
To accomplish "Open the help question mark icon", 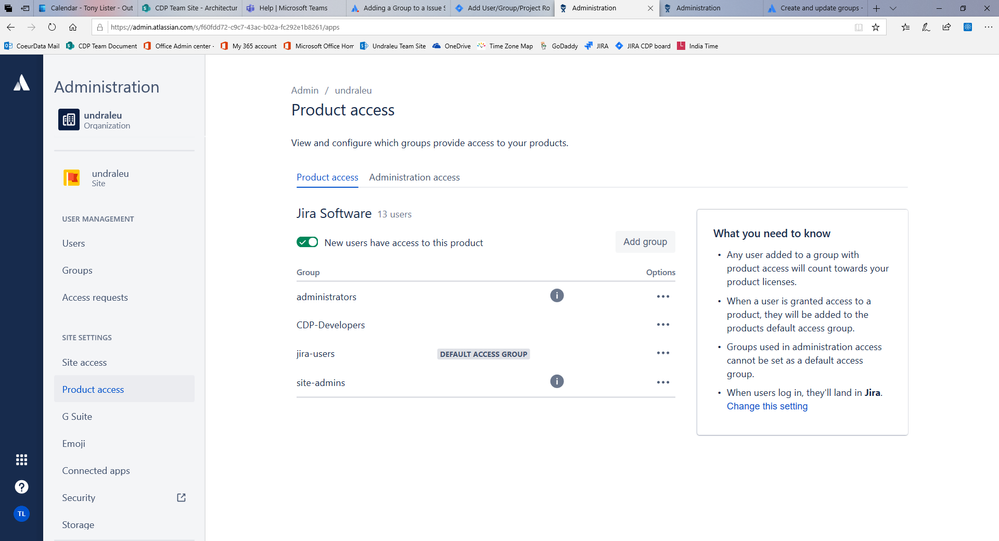I will pos(22,487).
